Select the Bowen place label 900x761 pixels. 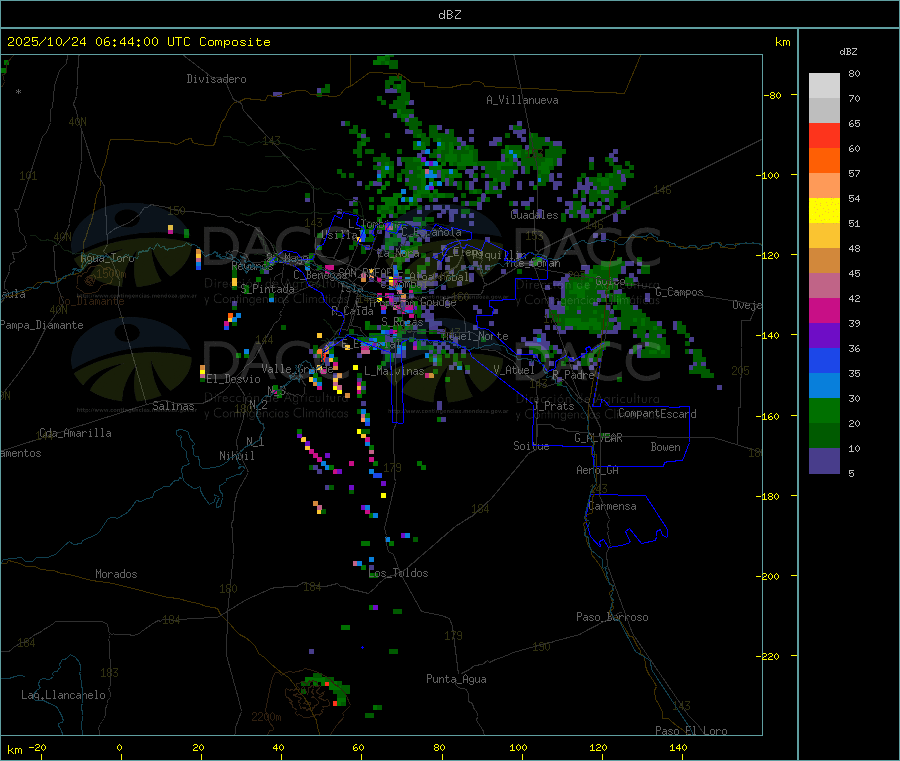[x=666, y=447]
